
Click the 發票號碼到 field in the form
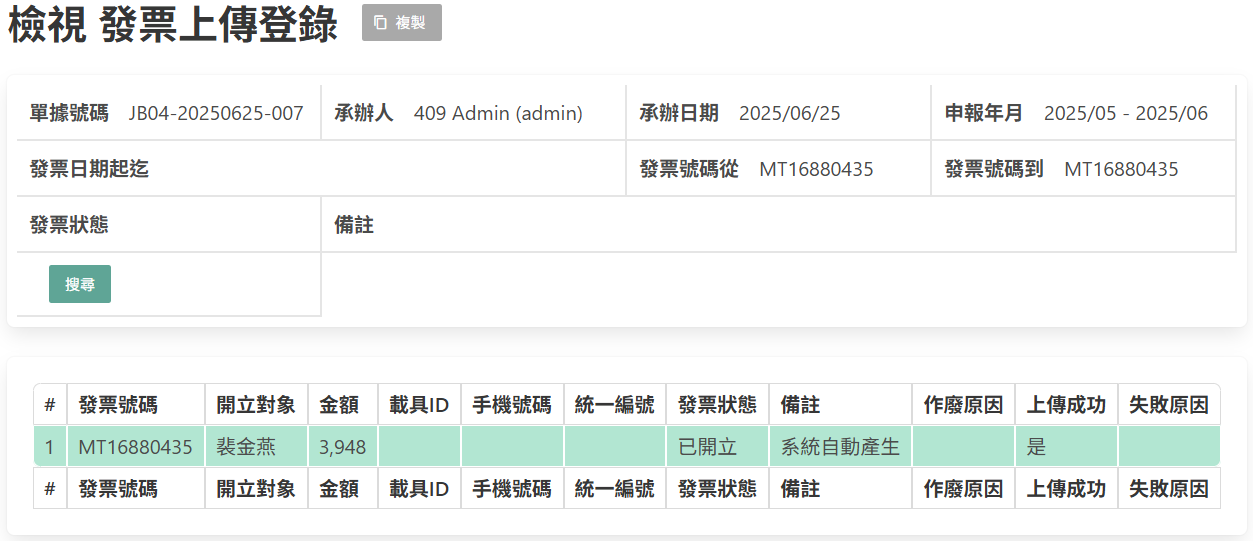pos(1120,169)
